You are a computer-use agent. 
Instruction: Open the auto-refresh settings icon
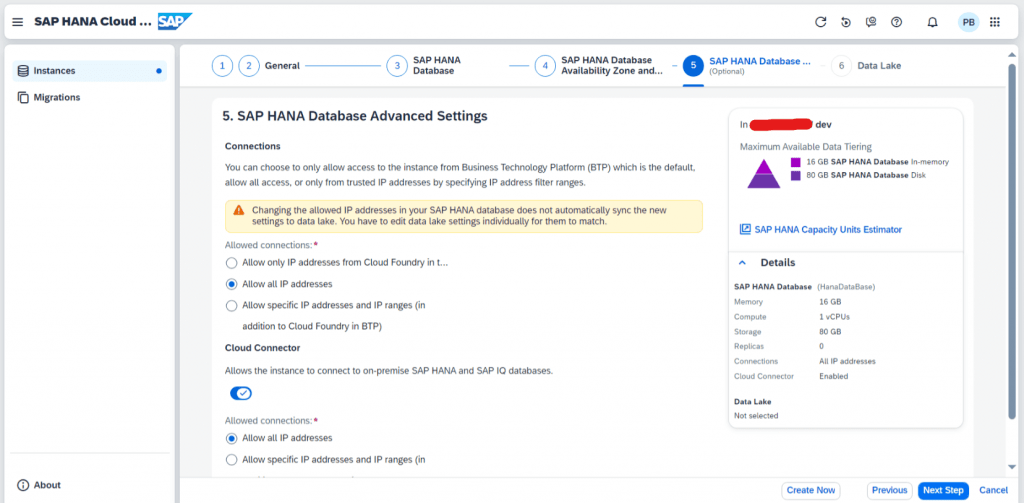(846, 22)
